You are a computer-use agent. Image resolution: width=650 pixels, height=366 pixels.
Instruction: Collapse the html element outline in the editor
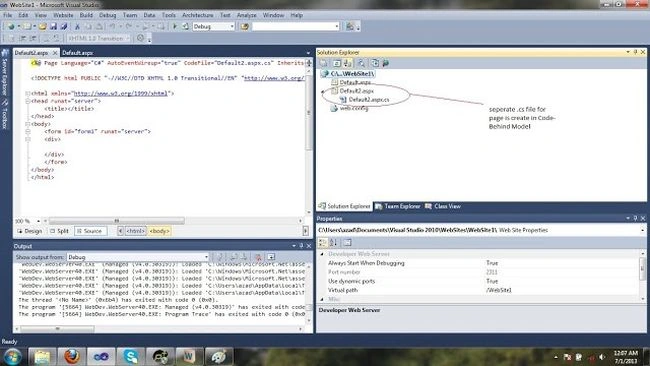coord(27,94)
